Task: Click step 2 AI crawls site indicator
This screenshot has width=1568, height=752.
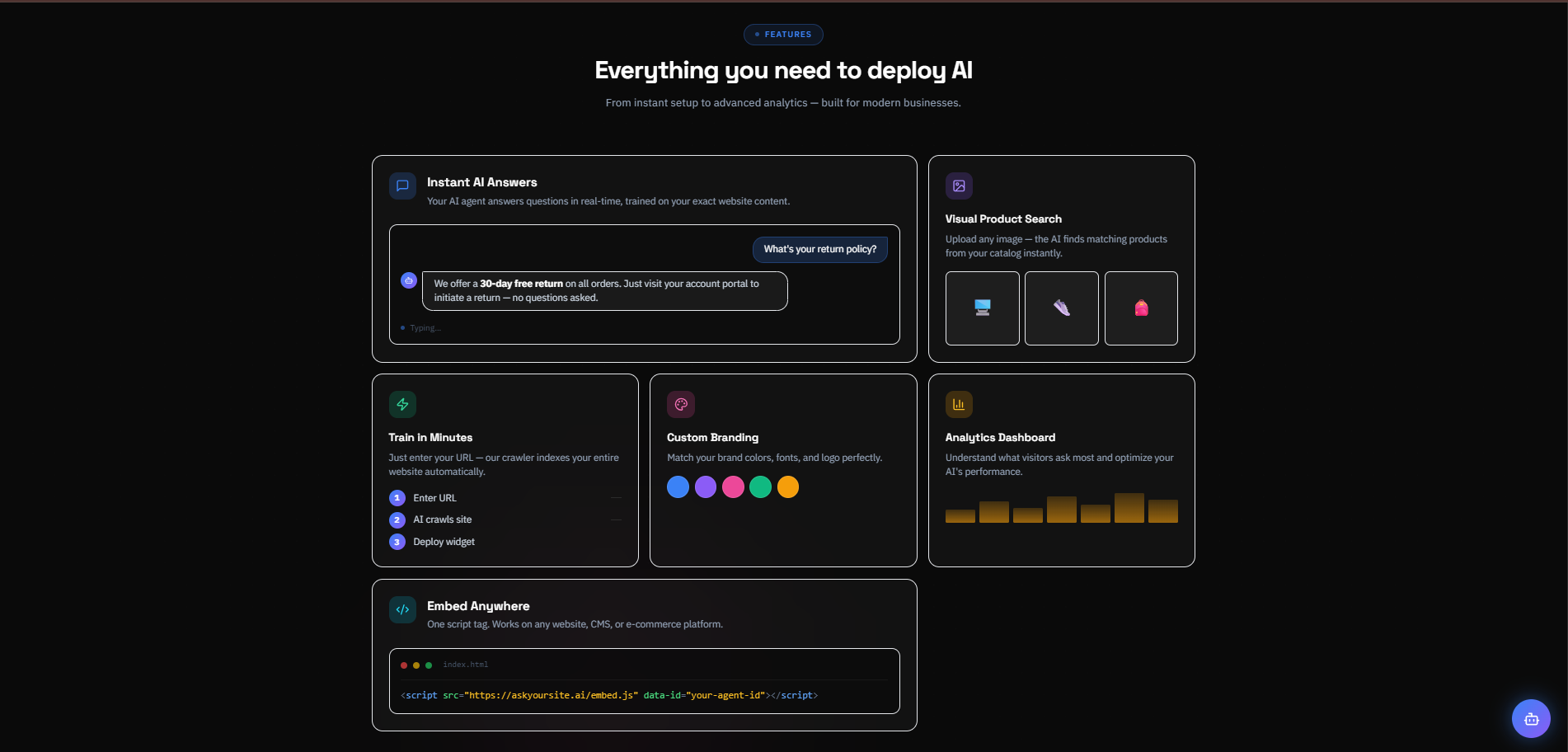Action: (397, 519)
